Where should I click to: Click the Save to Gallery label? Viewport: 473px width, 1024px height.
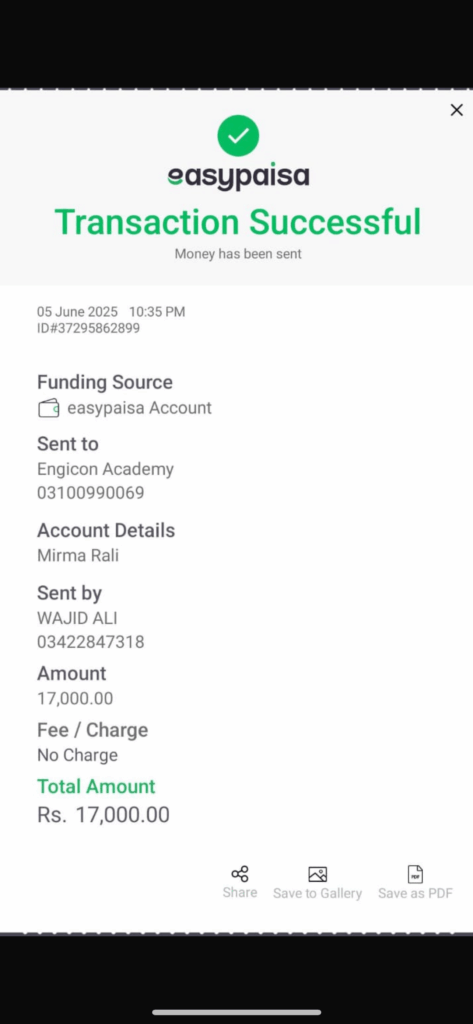pos(318,893)
